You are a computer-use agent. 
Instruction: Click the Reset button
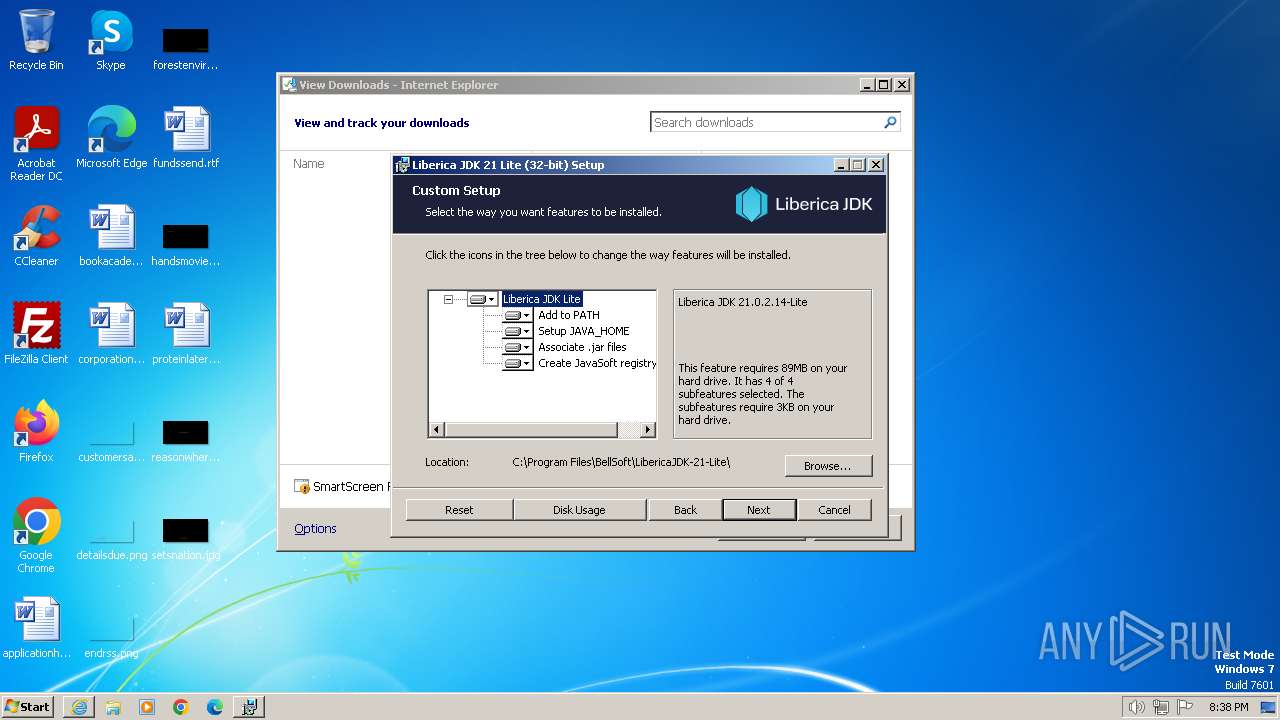click(459, 510)
